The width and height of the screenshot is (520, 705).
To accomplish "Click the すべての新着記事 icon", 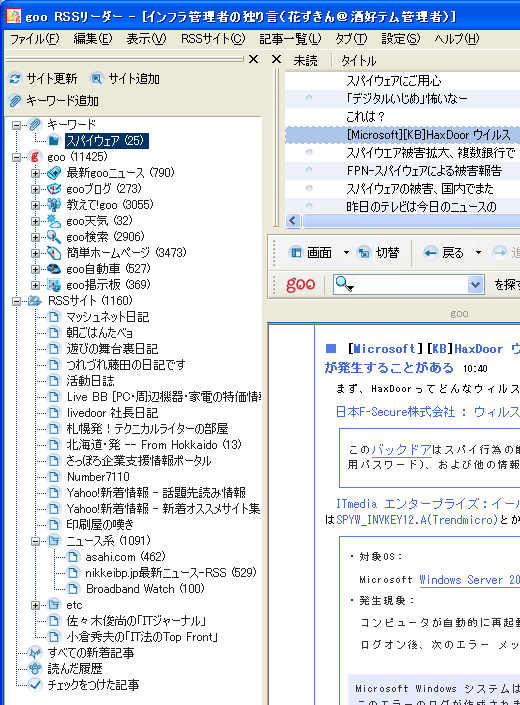I will pyautogui.click(x=35, y=652).
